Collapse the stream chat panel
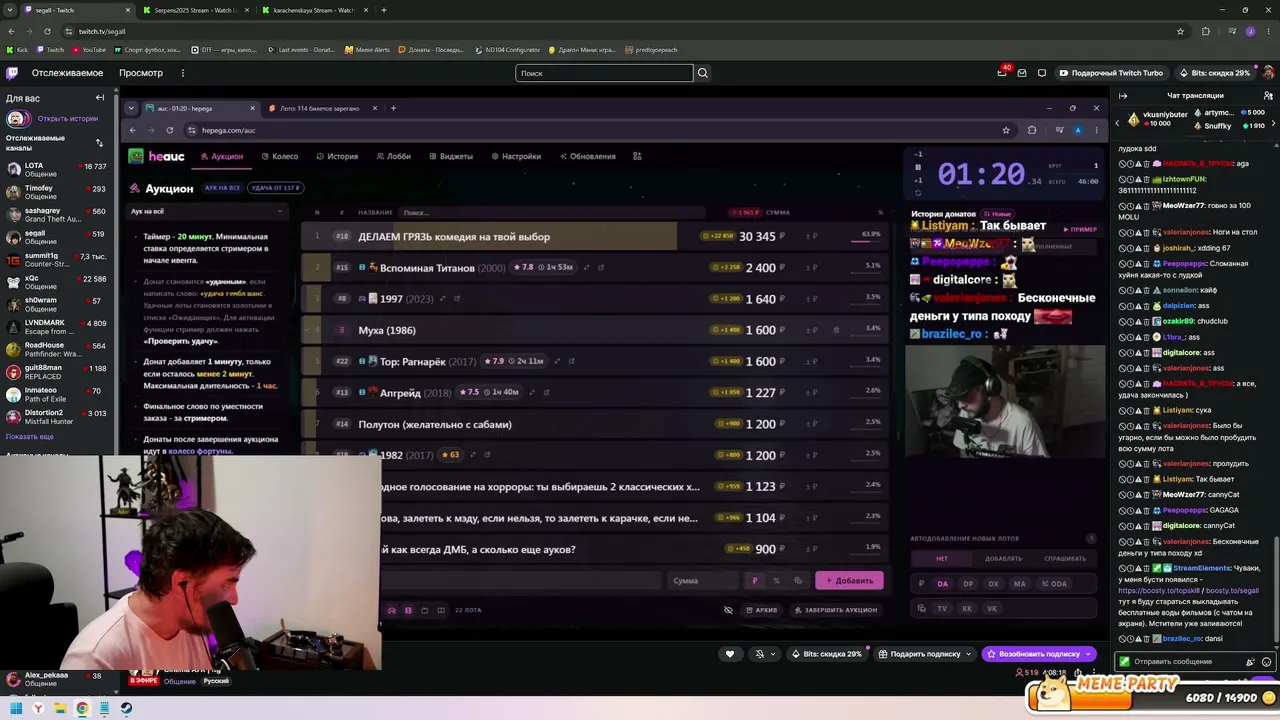 coord(1123,96)
